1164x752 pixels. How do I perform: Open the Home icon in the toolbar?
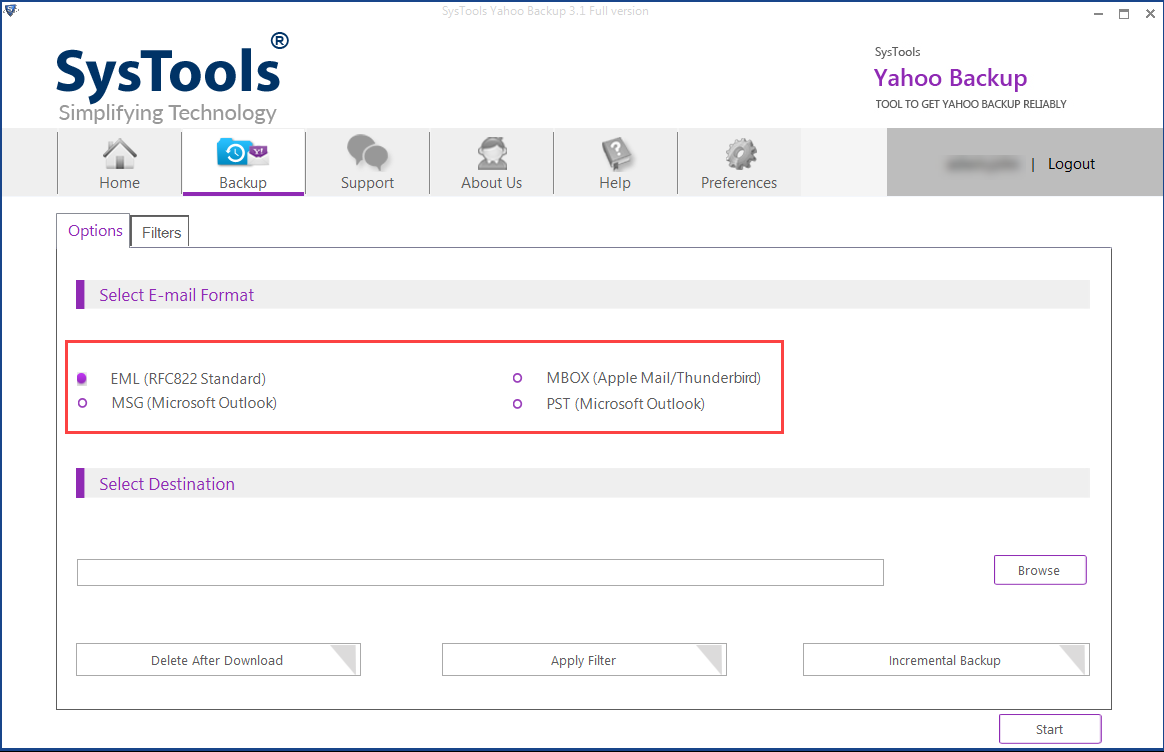click(x=119, y=163)
